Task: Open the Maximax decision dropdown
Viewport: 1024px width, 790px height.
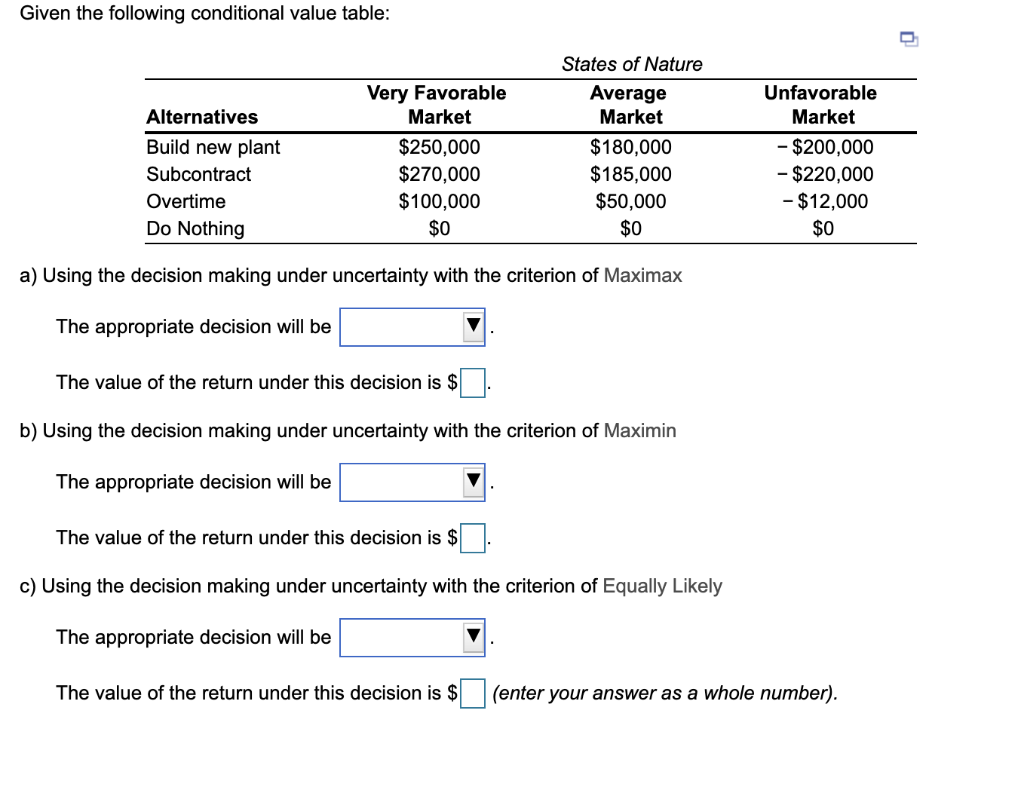Action: coord(412,326)
